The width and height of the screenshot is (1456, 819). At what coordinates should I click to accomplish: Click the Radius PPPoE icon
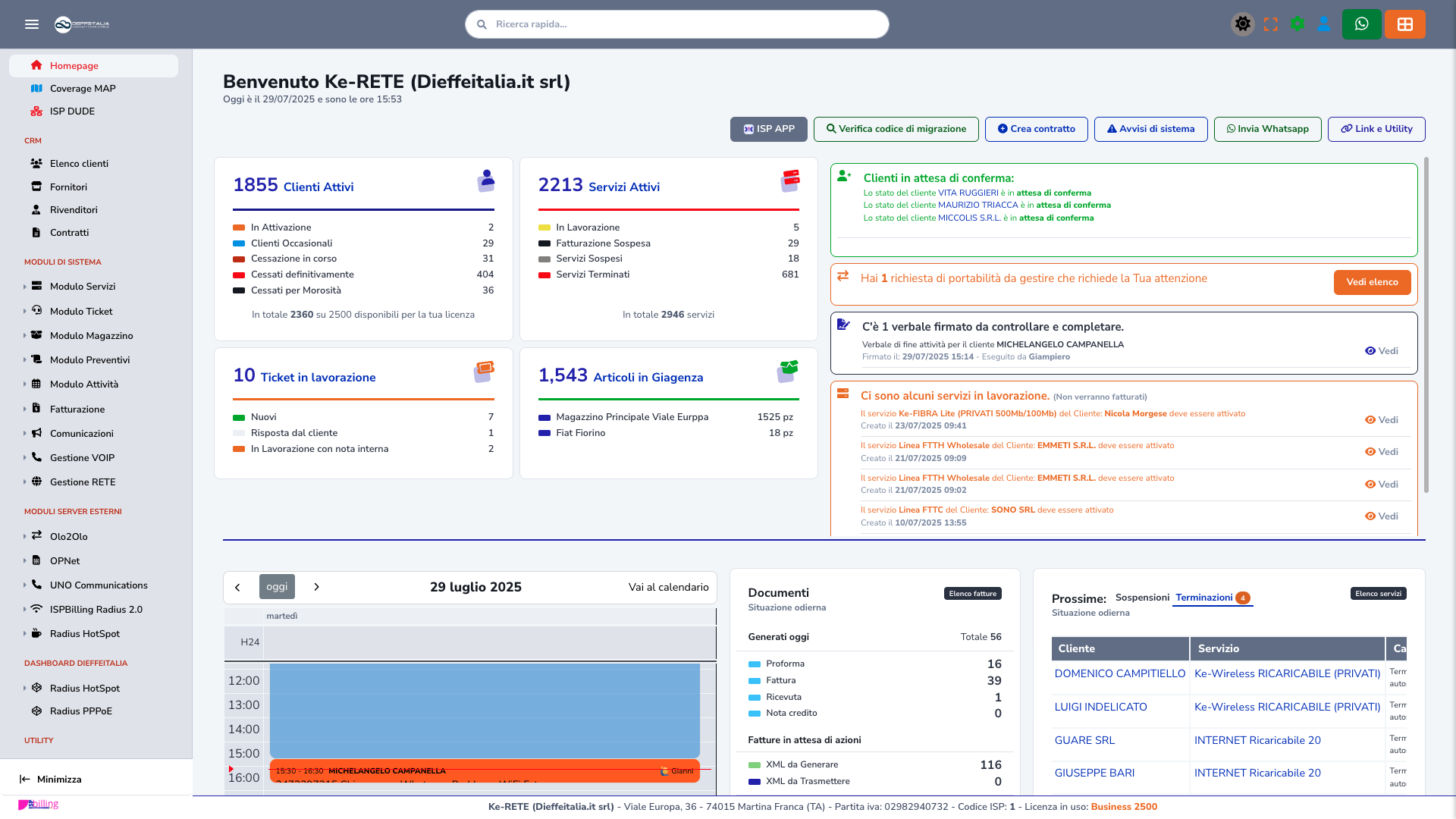(36, 711)
